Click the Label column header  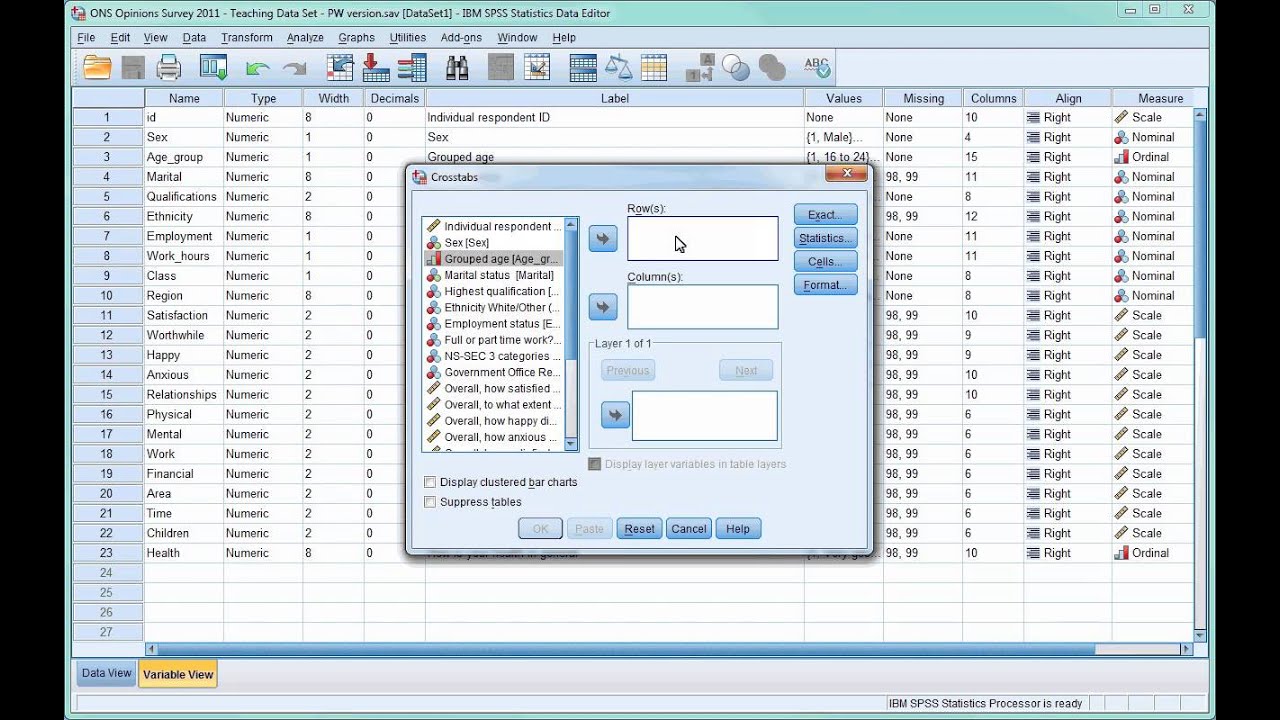coord(614,98)
